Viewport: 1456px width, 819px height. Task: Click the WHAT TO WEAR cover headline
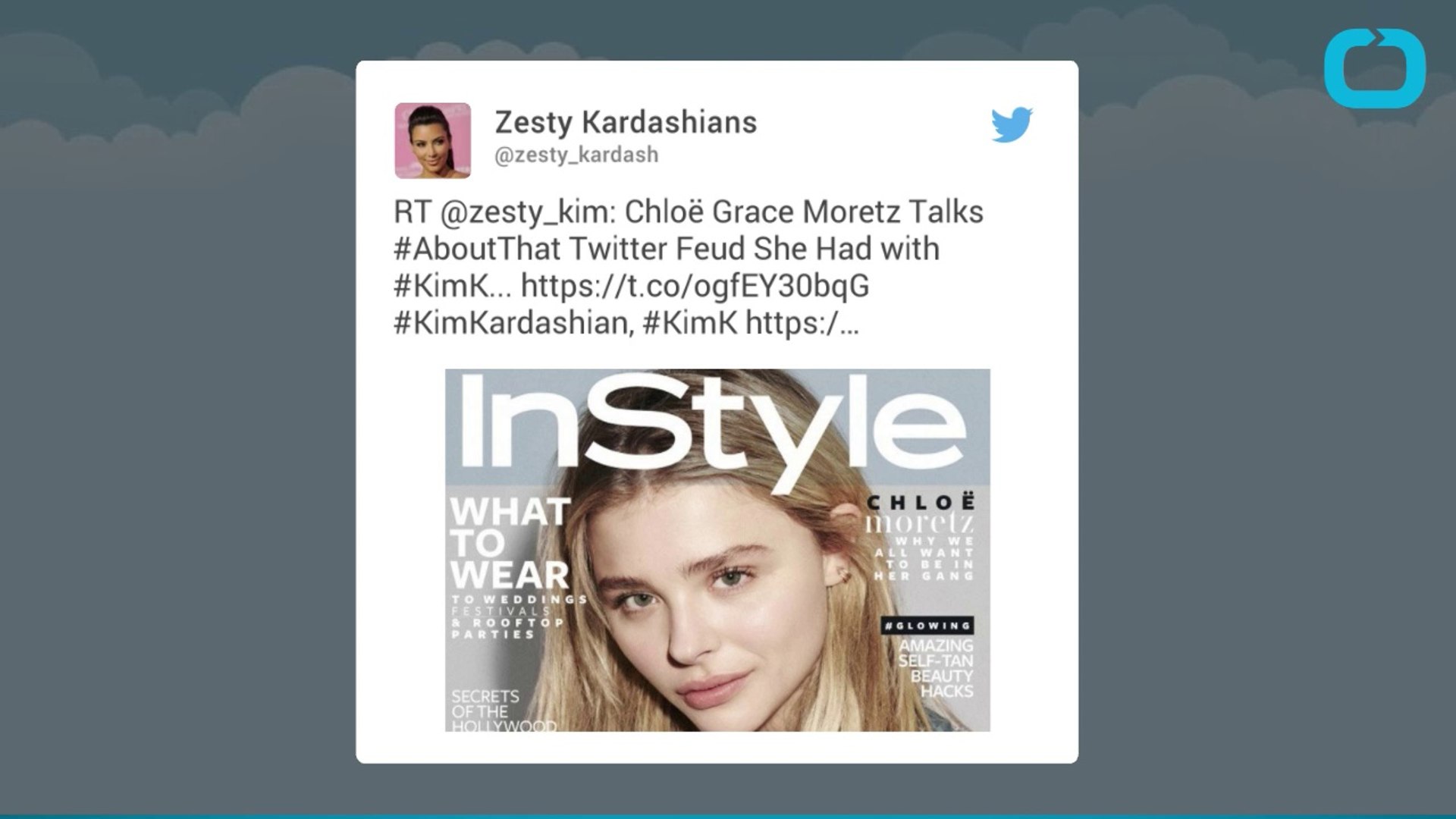coord(510,543)
